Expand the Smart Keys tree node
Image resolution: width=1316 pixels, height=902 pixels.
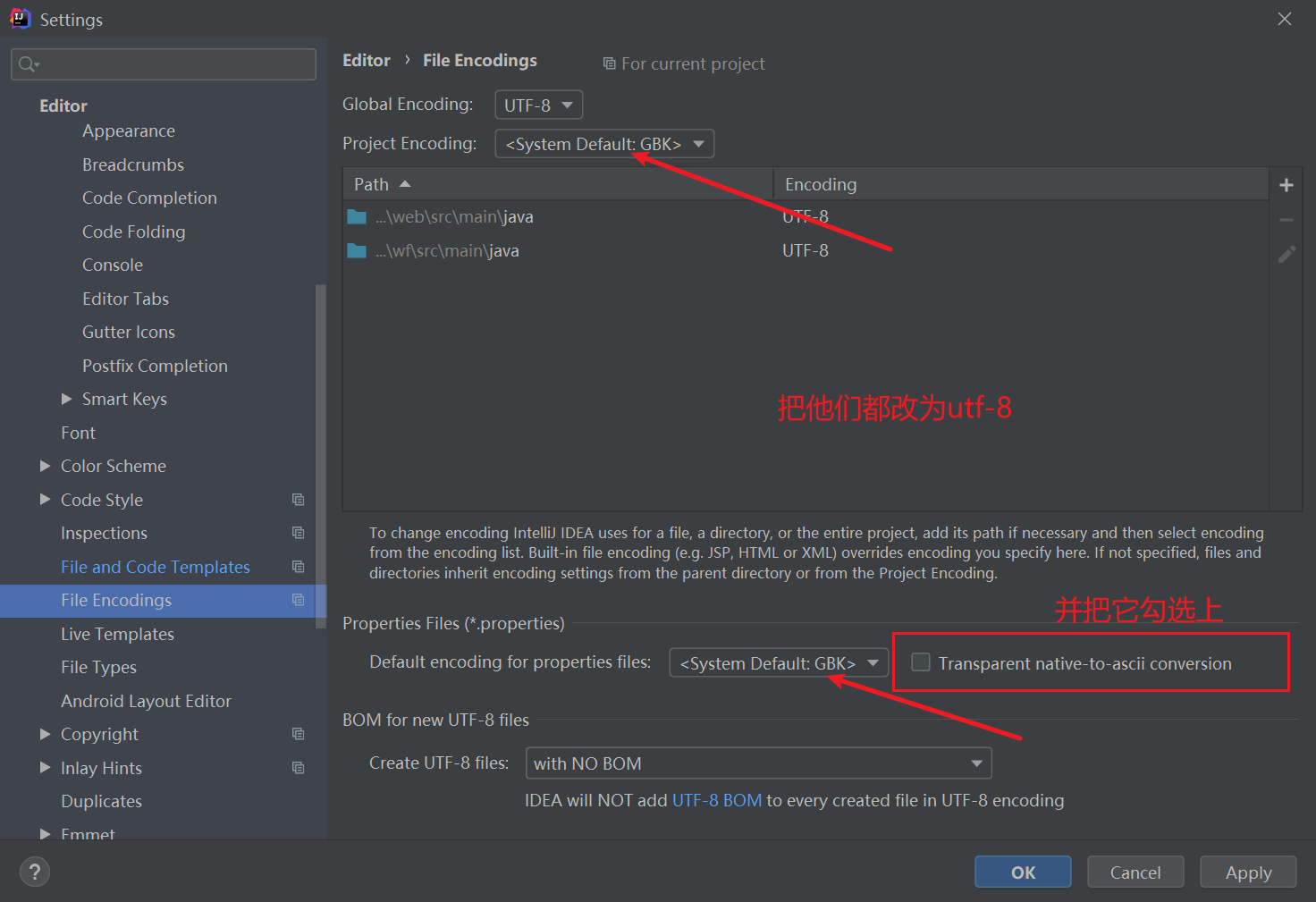click(66, 399)
